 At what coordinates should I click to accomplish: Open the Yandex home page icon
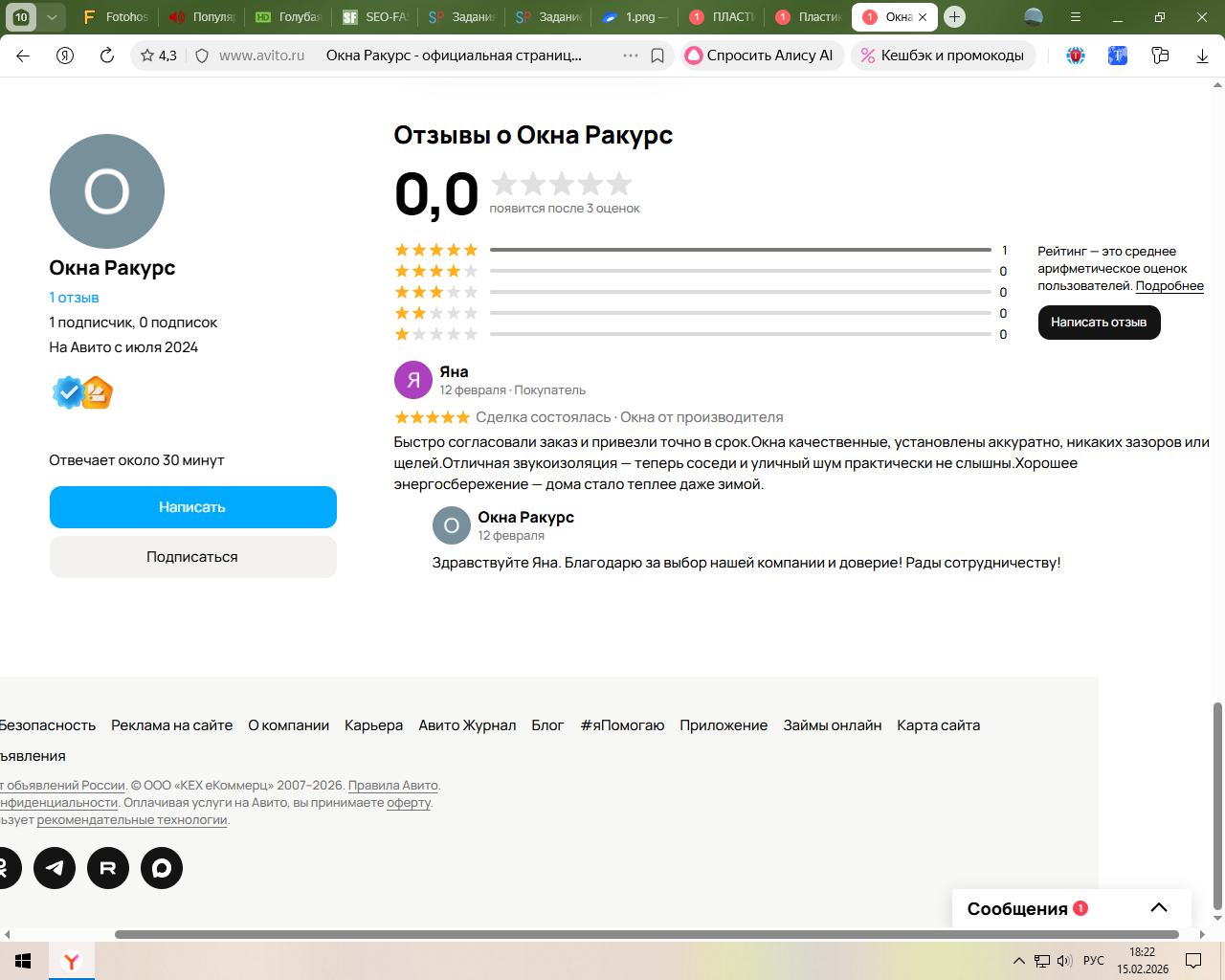tap(65, 56)
